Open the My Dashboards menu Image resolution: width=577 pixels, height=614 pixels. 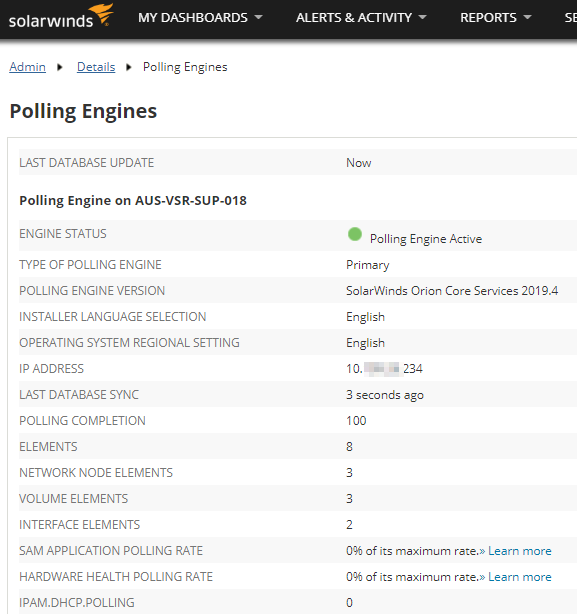point(200,18)
